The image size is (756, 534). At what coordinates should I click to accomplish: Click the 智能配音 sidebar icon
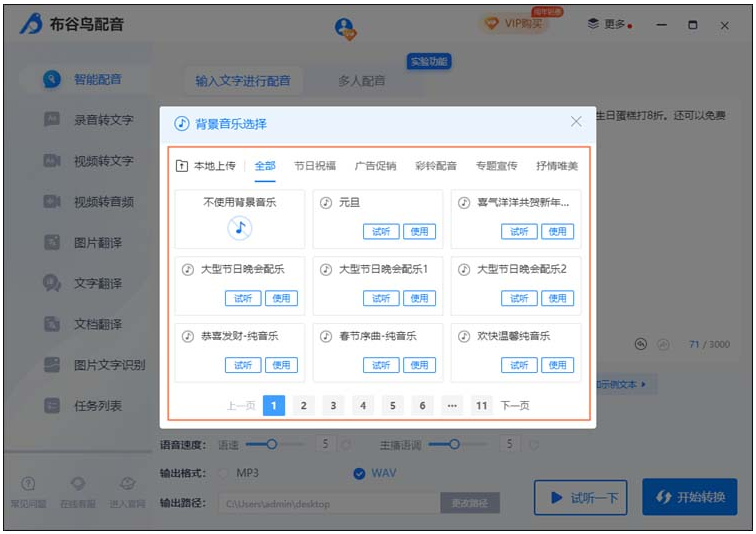click(52, 80)
